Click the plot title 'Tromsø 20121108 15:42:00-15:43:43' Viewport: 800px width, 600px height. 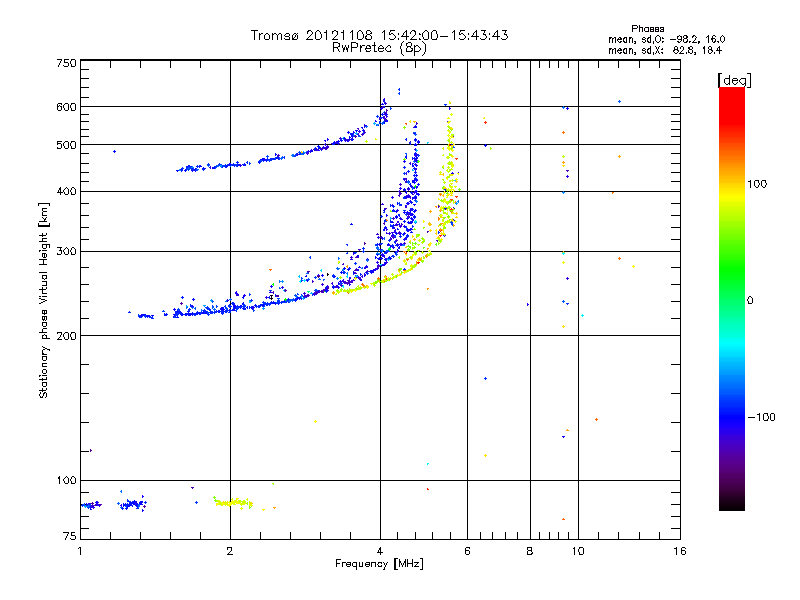pyautogui.click(x=379, y=35)
